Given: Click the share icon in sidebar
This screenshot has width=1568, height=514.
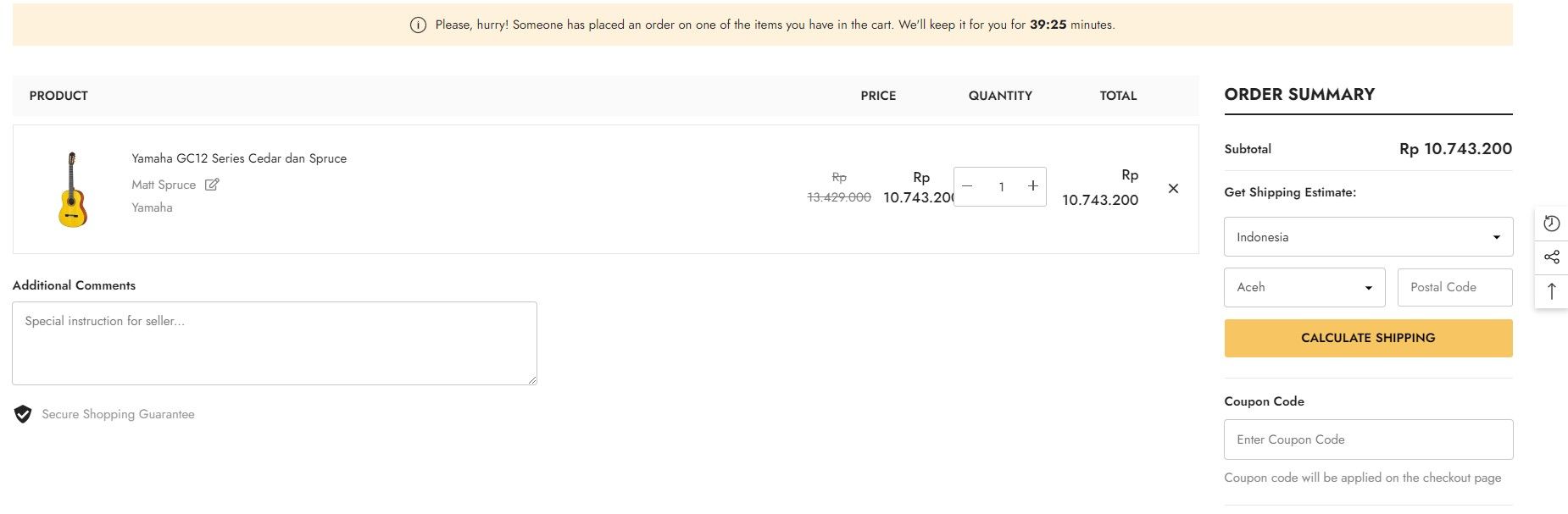Looking at the screenshot, I should tap(1552, 257).
